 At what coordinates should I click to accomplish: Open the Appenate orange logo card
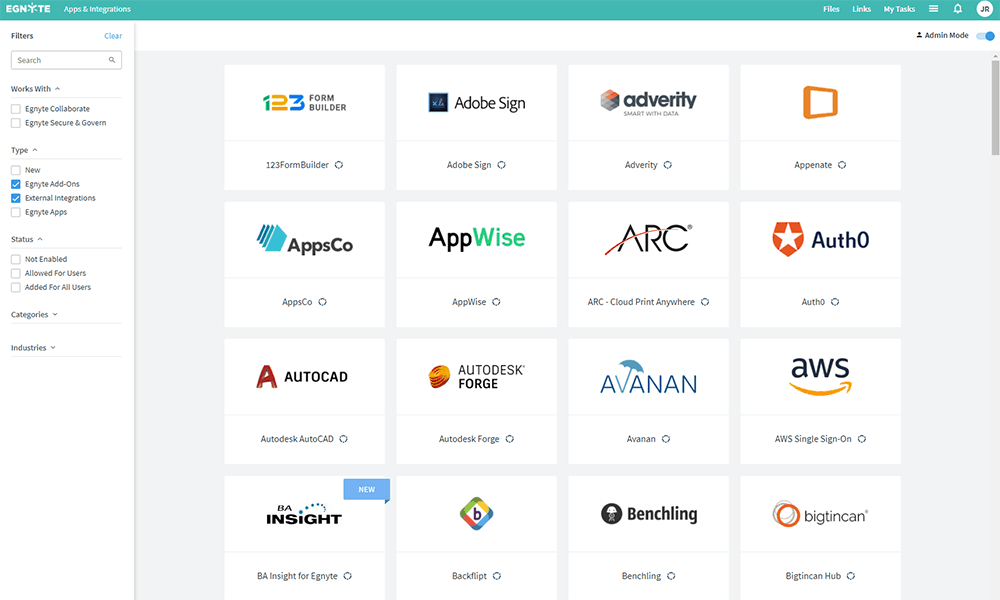(x=821, y=103)
